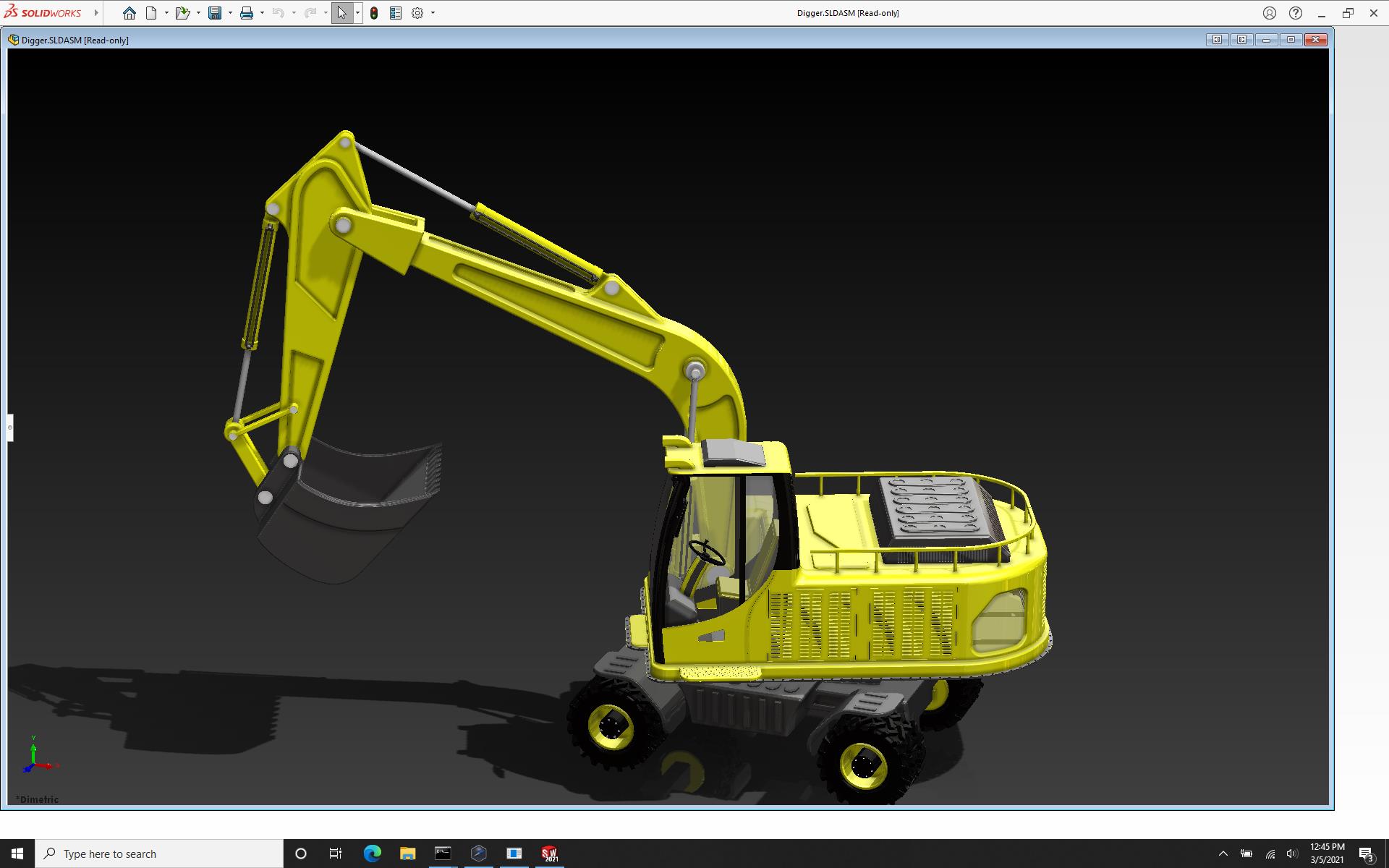
Task: Create a new document
Action: pos(151,13)
